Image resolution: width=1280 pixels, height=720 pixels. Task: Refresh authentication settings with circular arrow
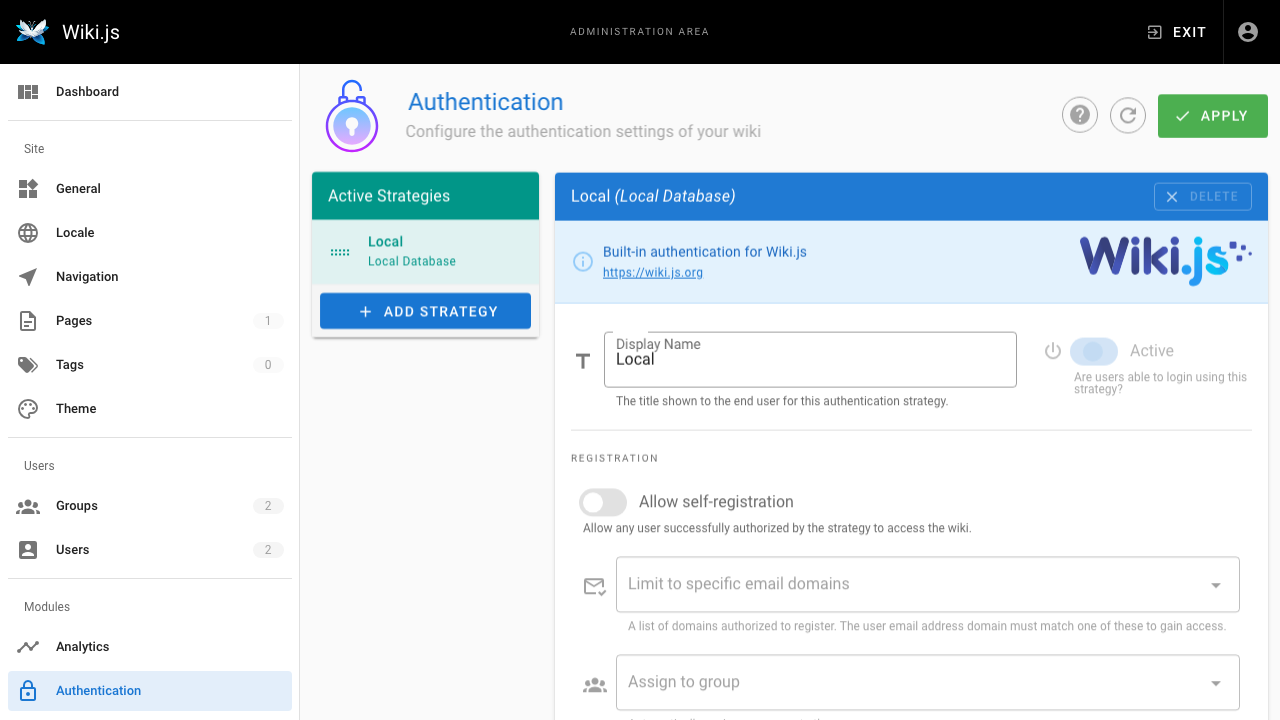[x=1128, y=115]
